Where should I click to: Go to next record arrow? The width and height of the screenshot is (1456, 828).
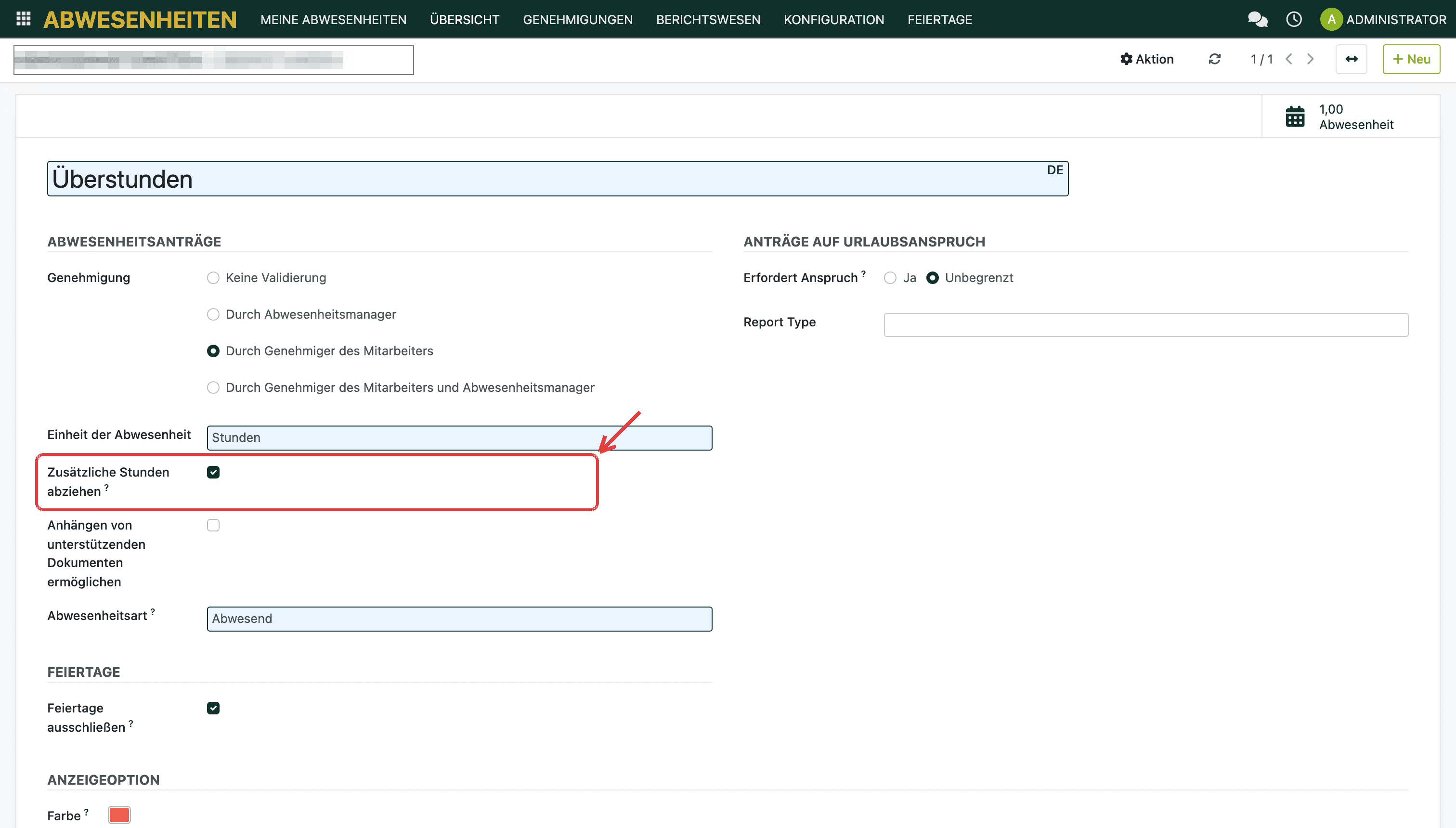point(1311,59)
